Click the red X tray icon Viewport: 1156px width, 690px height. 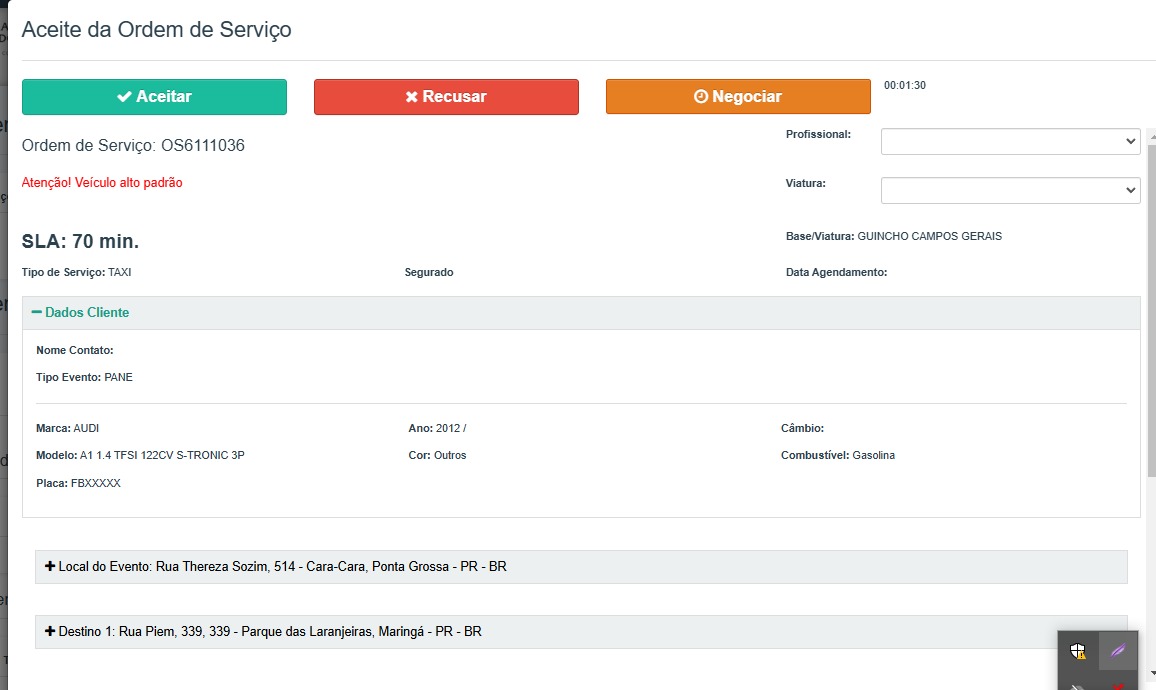tap(1118, 686)
